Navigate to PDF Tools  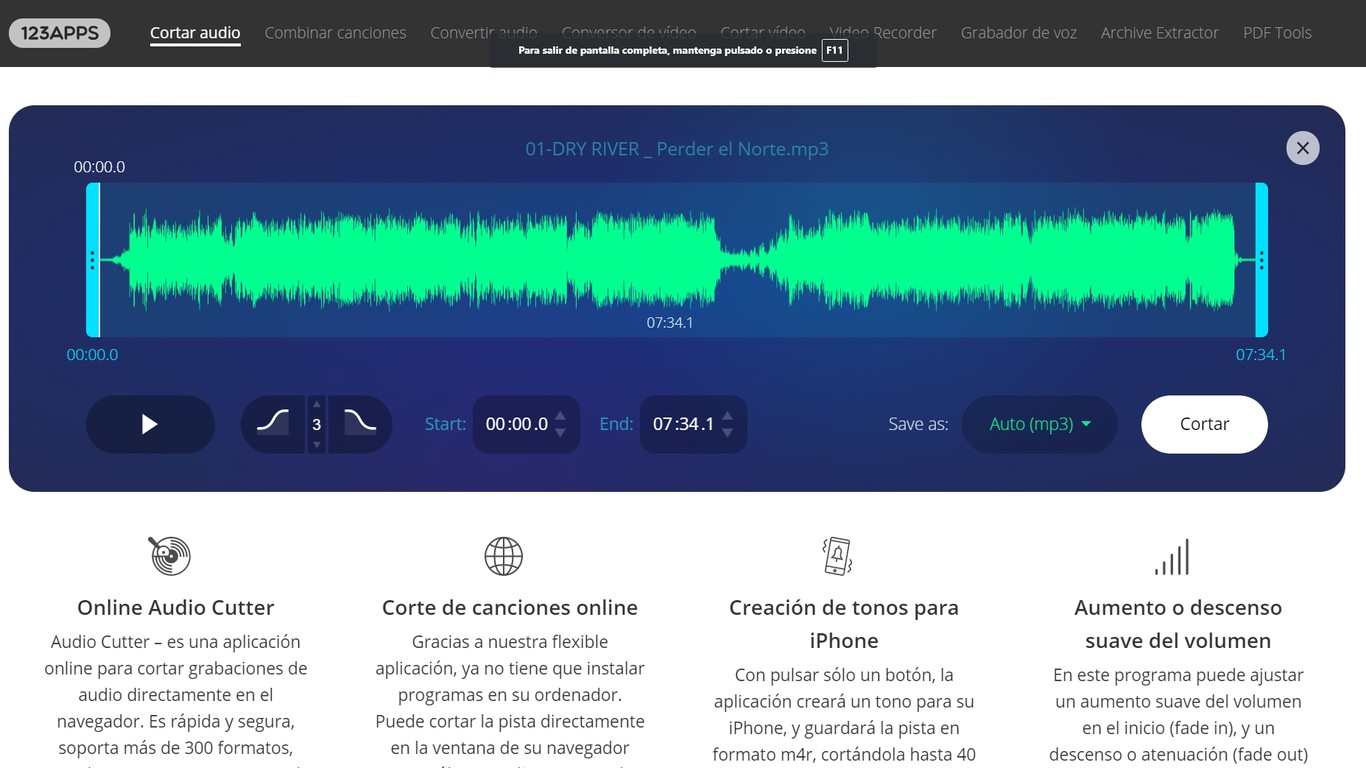tap(1277, 32)
